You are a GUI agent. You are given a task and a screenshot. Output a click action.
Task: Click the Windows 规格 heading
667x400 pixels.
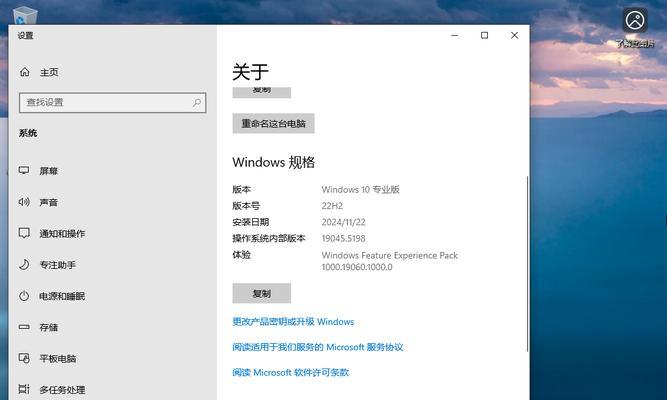coord(274,162)
